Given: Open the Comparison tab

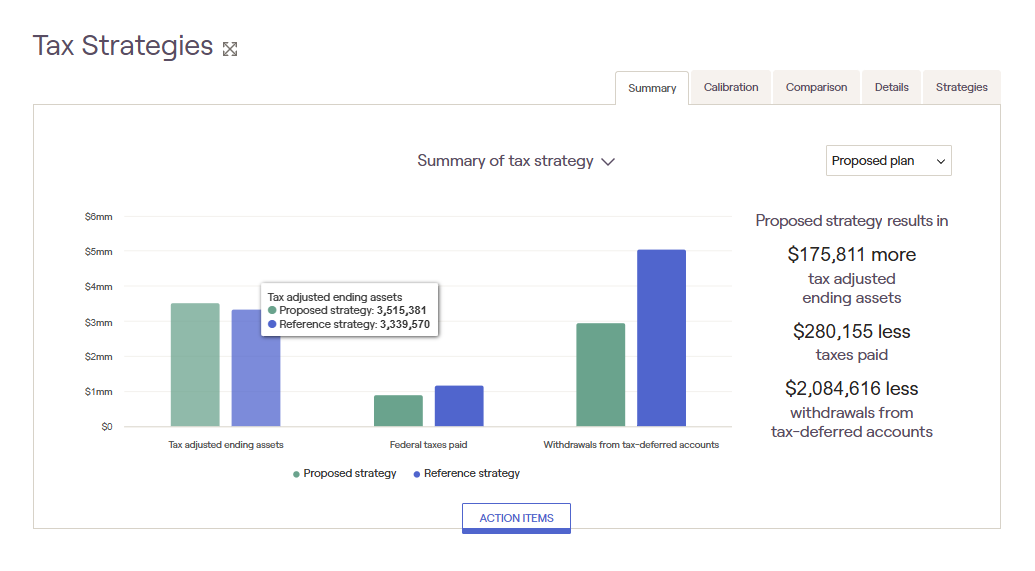Looking at the screenshot, I should (816, 87).
